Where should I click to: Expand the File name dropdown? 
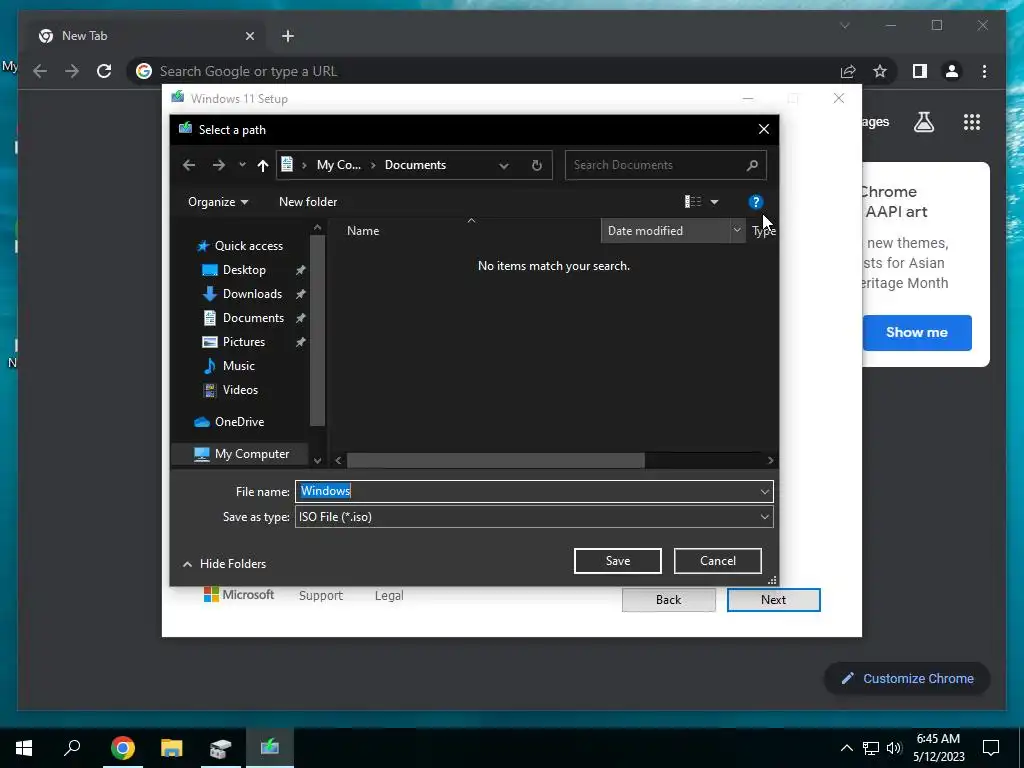click(x=765, y=491)
